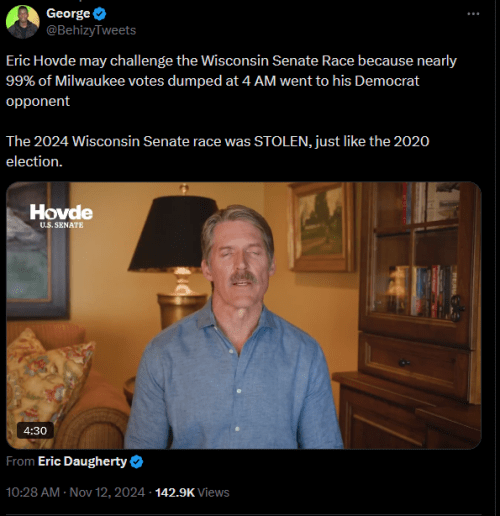This screenshot has width=500, height=516.
Task: Click the Hovde U.S. Senate watermark logo
Action: click(x=61, y=216)
